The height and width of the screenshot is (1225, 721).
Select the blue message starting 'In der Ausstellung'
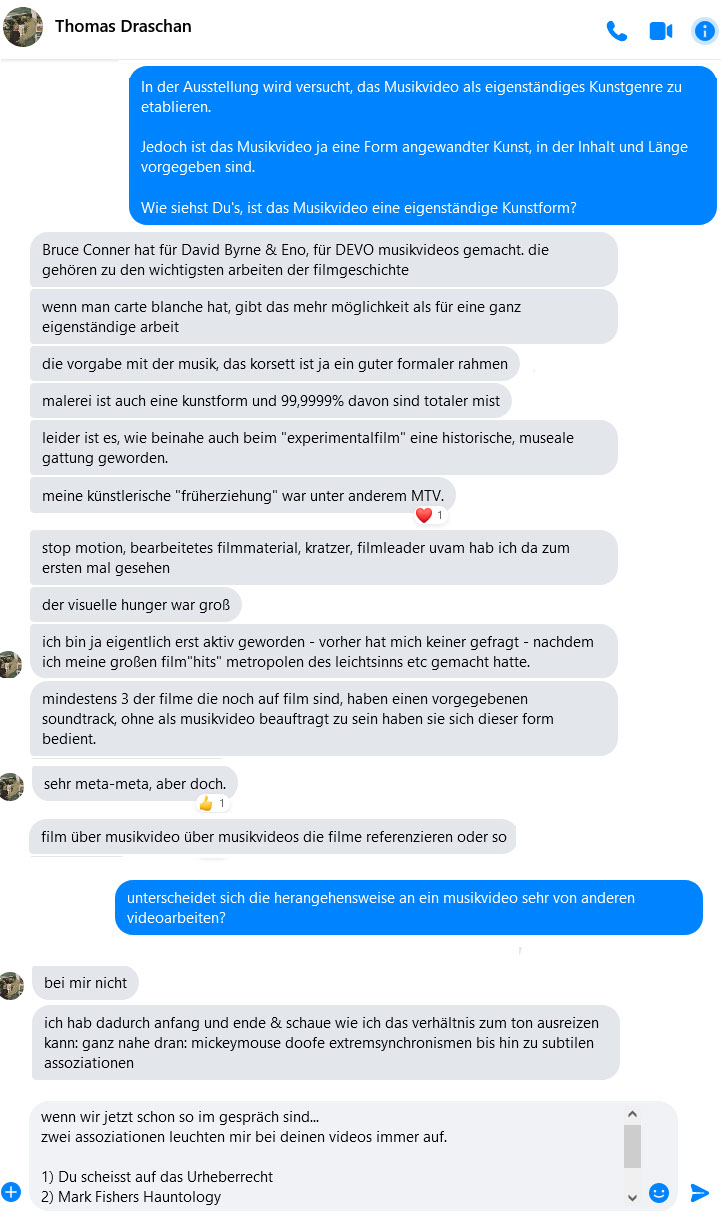point(424,146)
